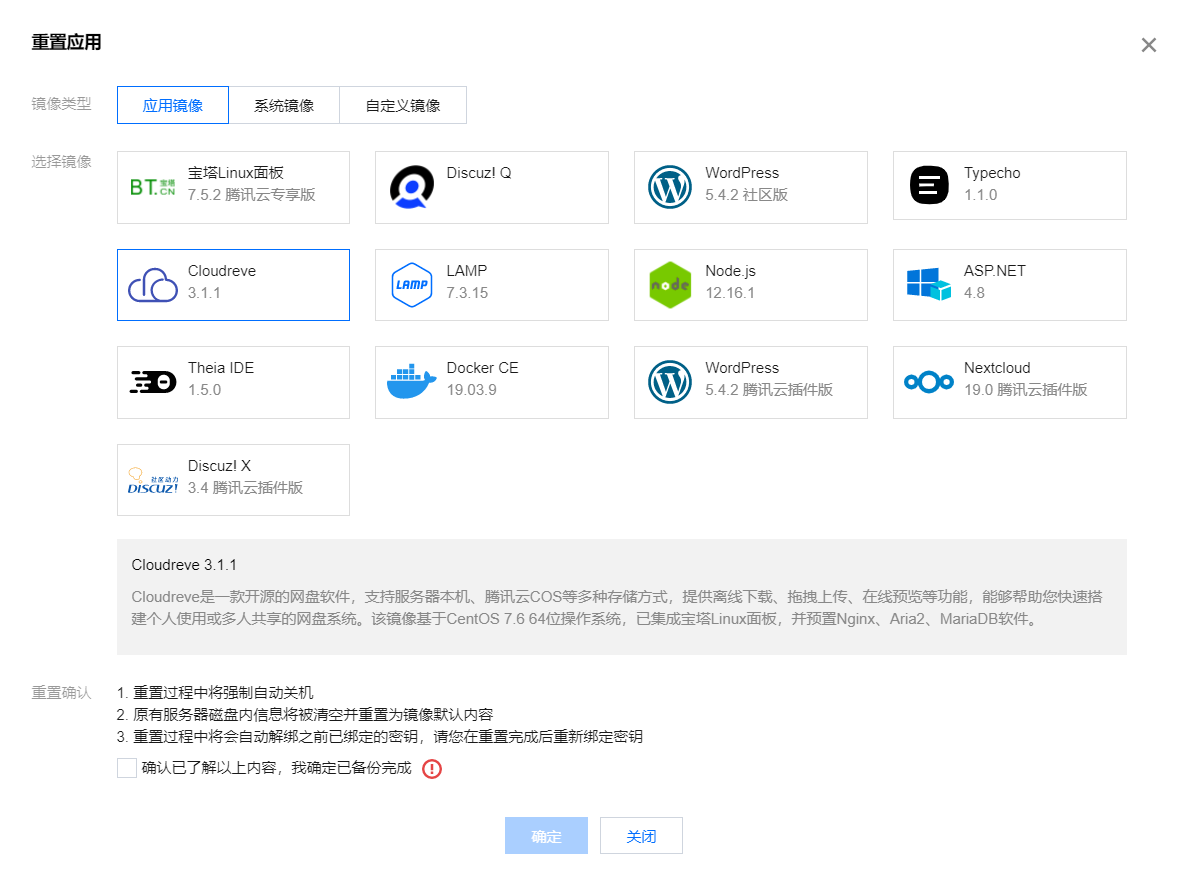Image resolution: width=1187 pixels, height=885 pixels.
Task: Click the ASP.NET Windows logo
Action: click(929, 285)
